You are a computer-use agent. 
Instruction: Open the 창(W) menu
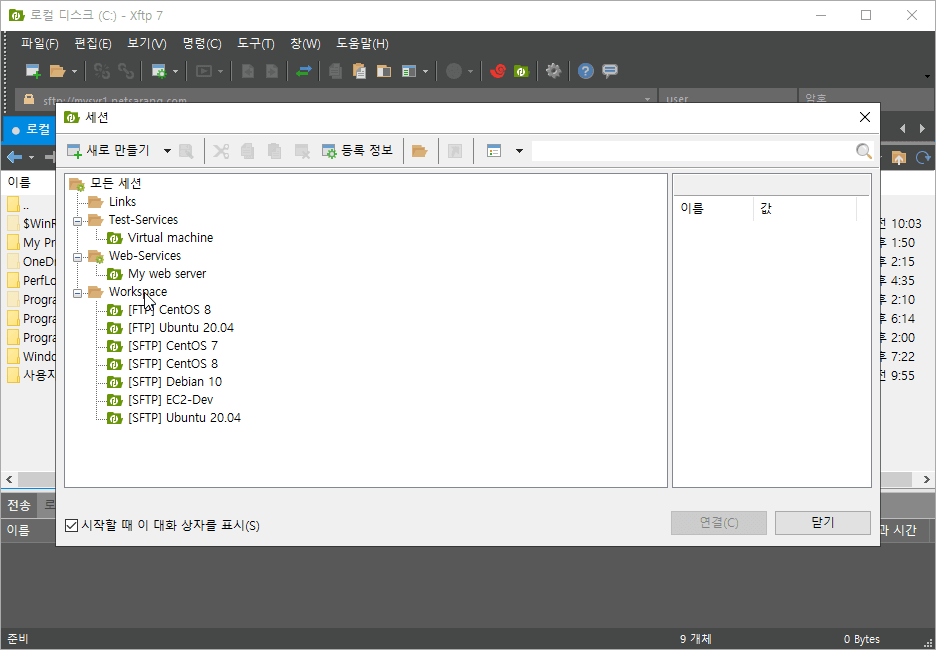pyautogui.click(x=305, y=44)
